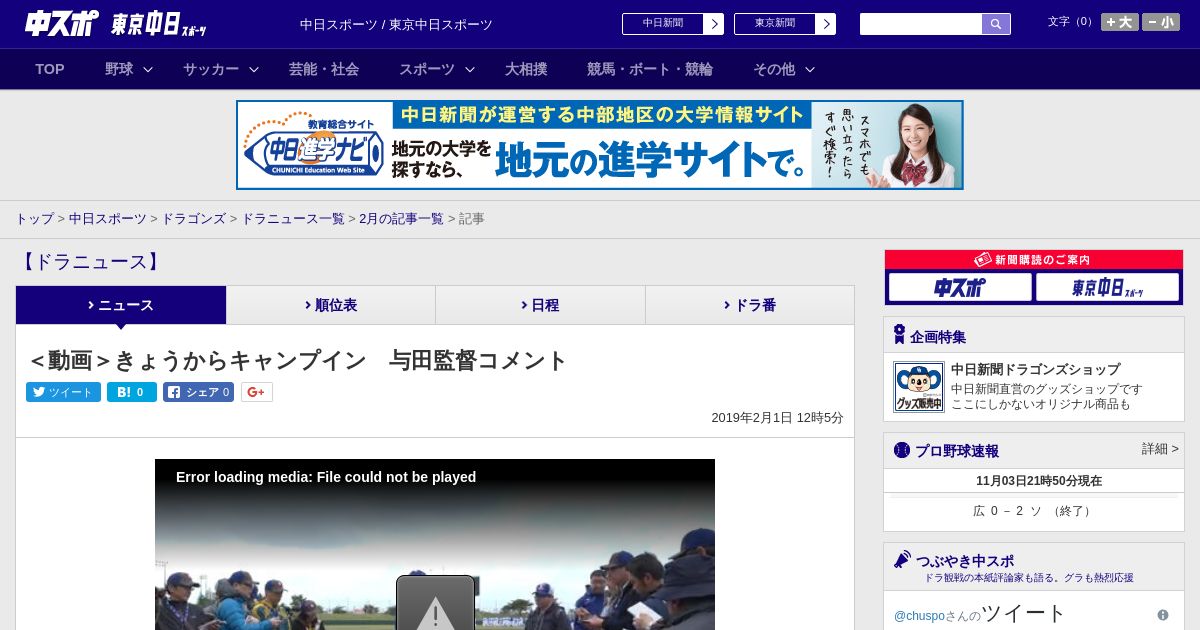Image resolution: width=1200 pixels, height=630 pixels.
Task: Click the 新聞購読のご案内 banner header
Action: click(x=1034, y=259)
